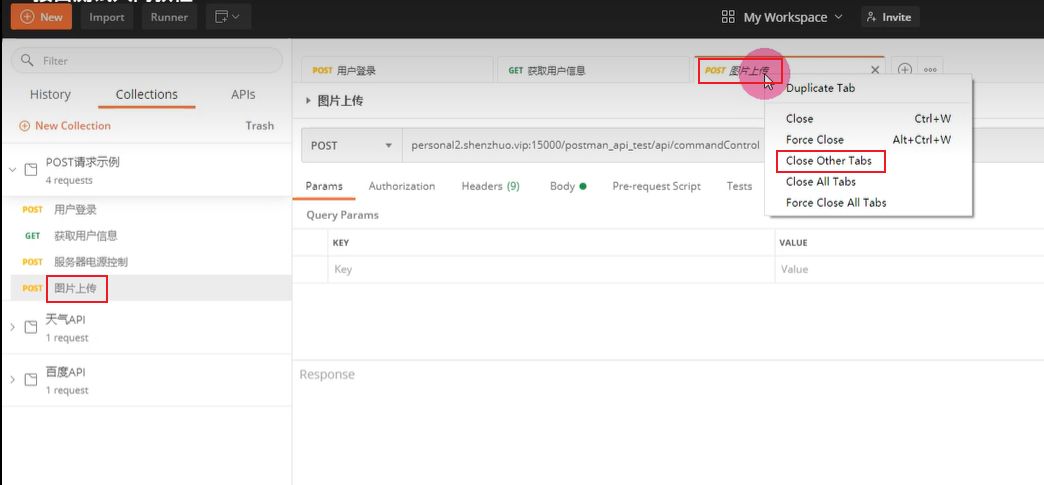This screenshot has width=1044, height=485.
Task: Open tab options via three-dots icon
Action: tap(930, 70)
